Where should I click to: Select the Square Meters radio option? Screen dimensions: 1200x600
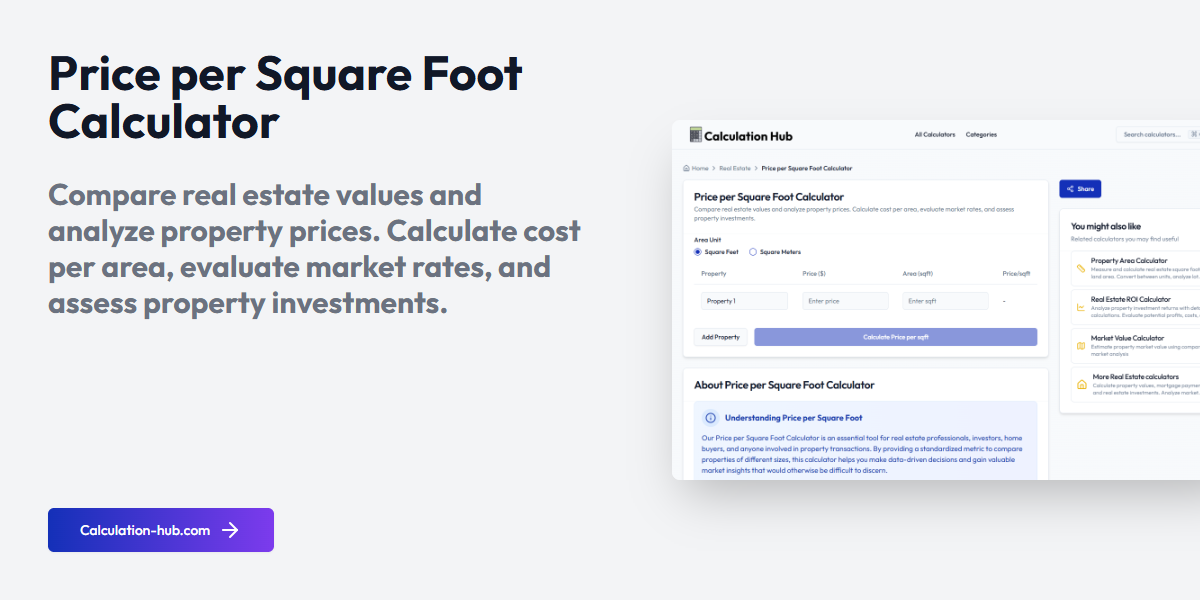point(753,252)
